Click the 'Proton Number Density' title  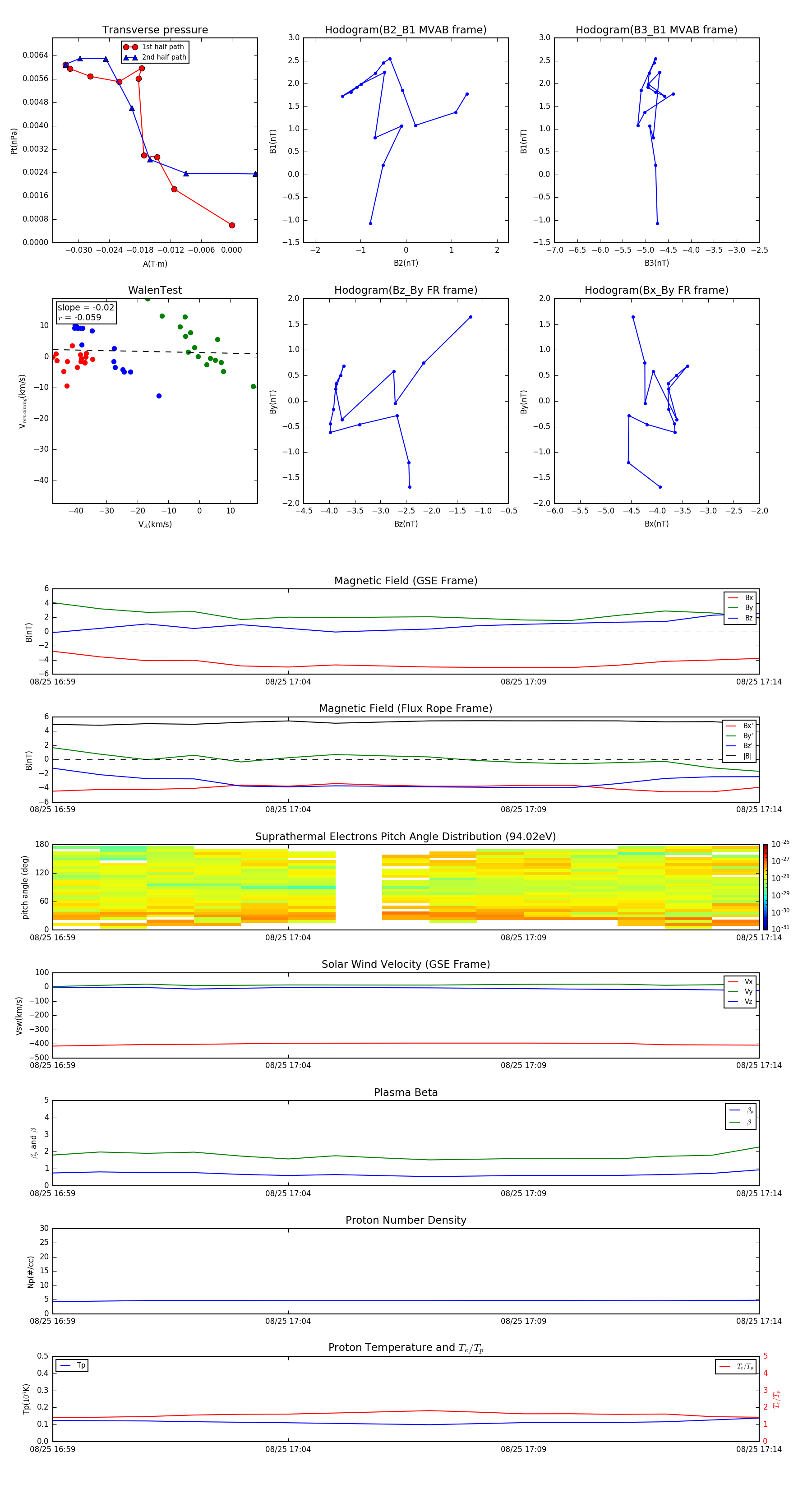[x=406, y=1220]
